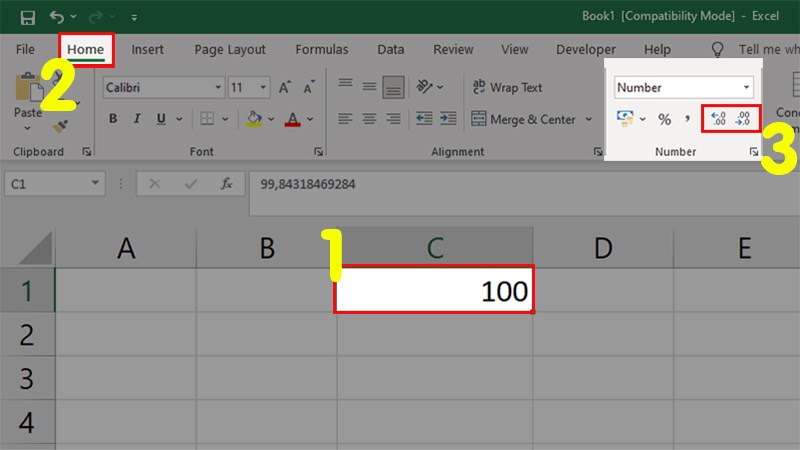Click the Format Painter brush icon
Viewport: 800px width, 450px height.
coord(61,127)
